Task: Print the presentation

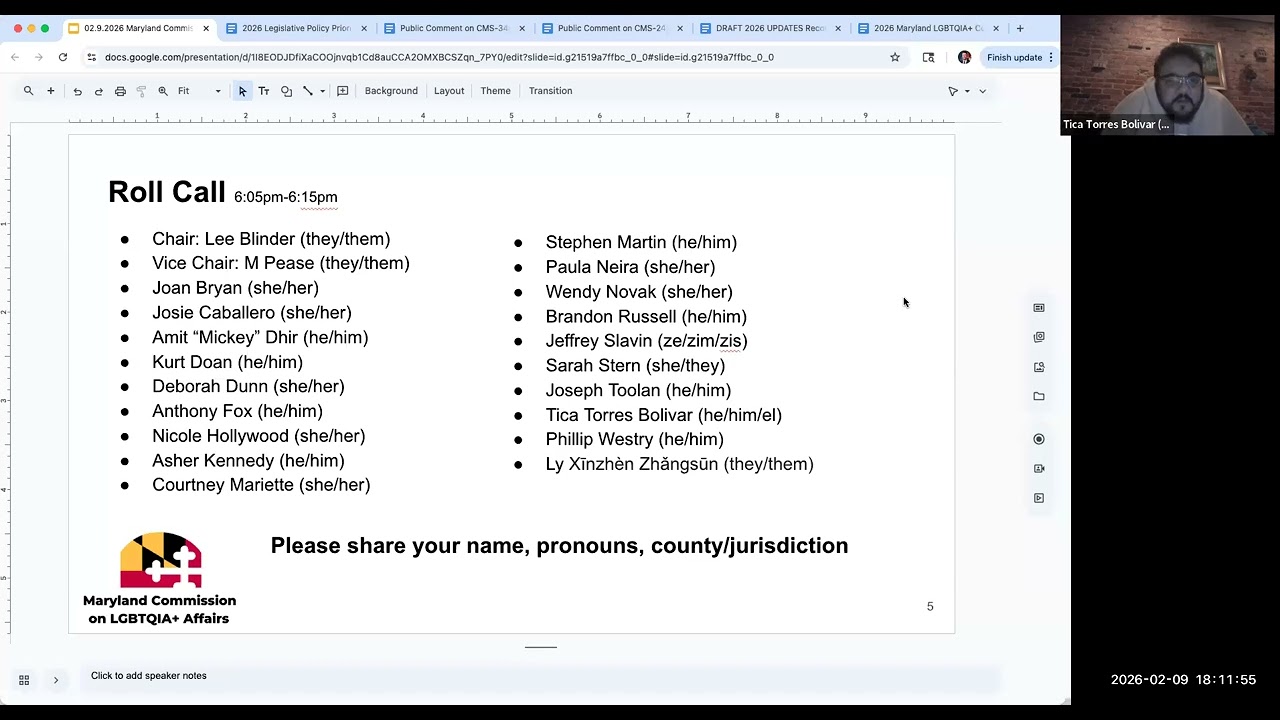Action: tap(120, 91)
